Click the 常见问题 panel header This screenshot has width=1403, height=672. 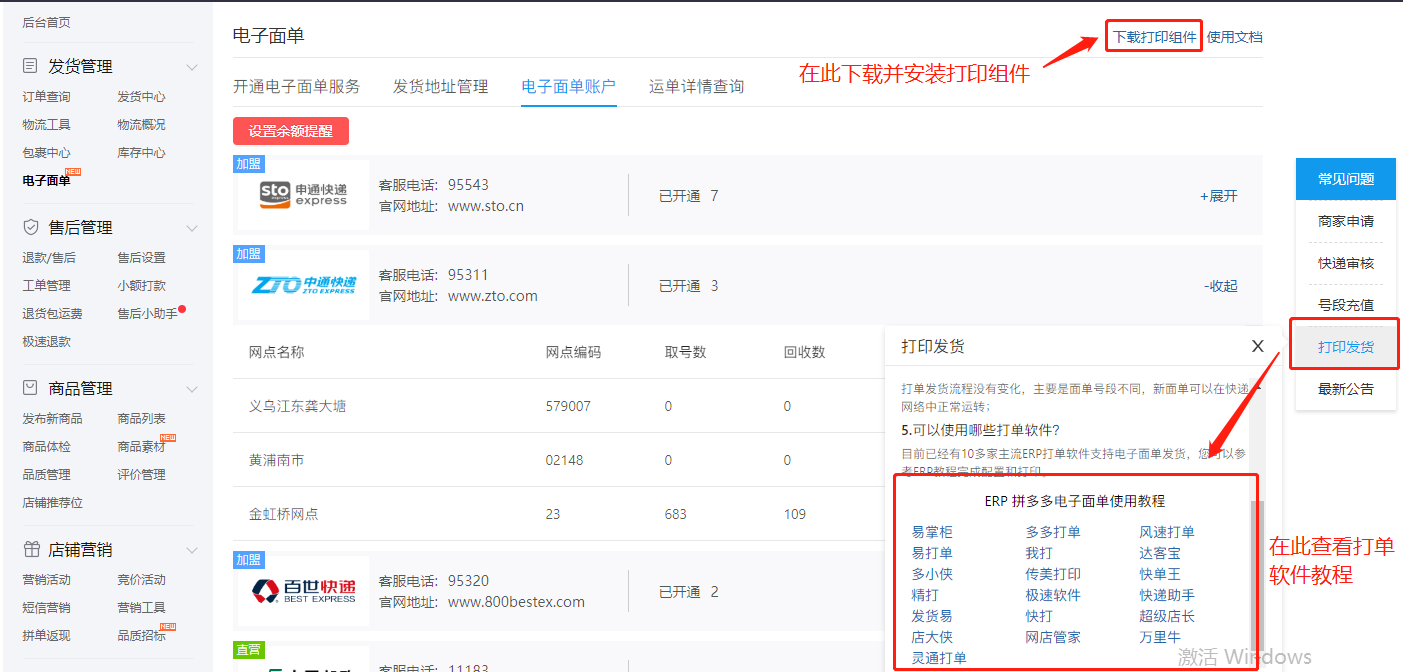1345,179
